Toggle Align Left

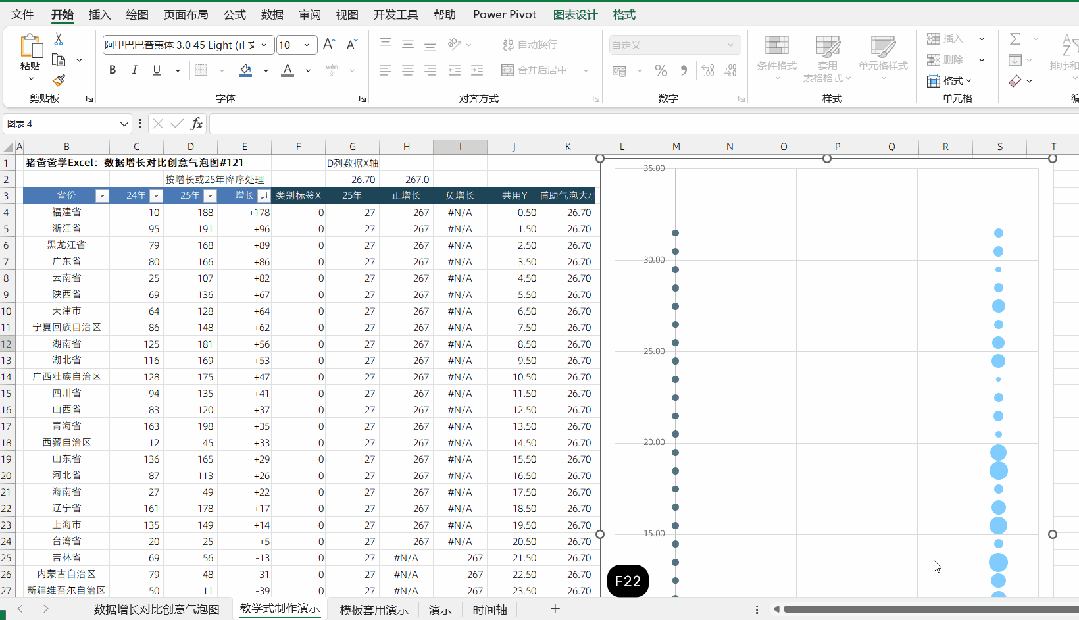(385, 70)
